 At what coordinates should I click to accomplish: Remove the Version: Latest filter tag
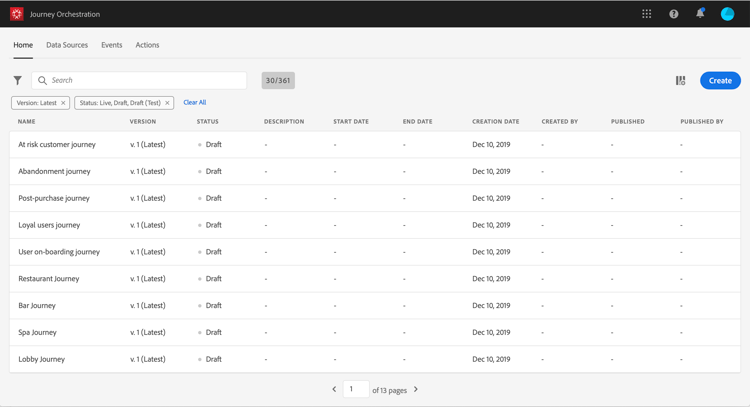[x=63, y=103]
